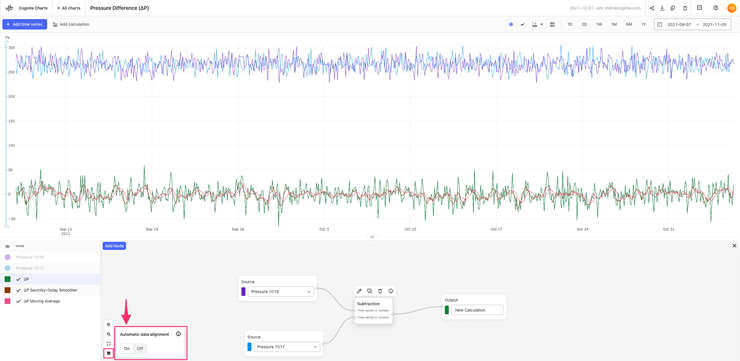Click the chart panel split handle

click(372, 237)
